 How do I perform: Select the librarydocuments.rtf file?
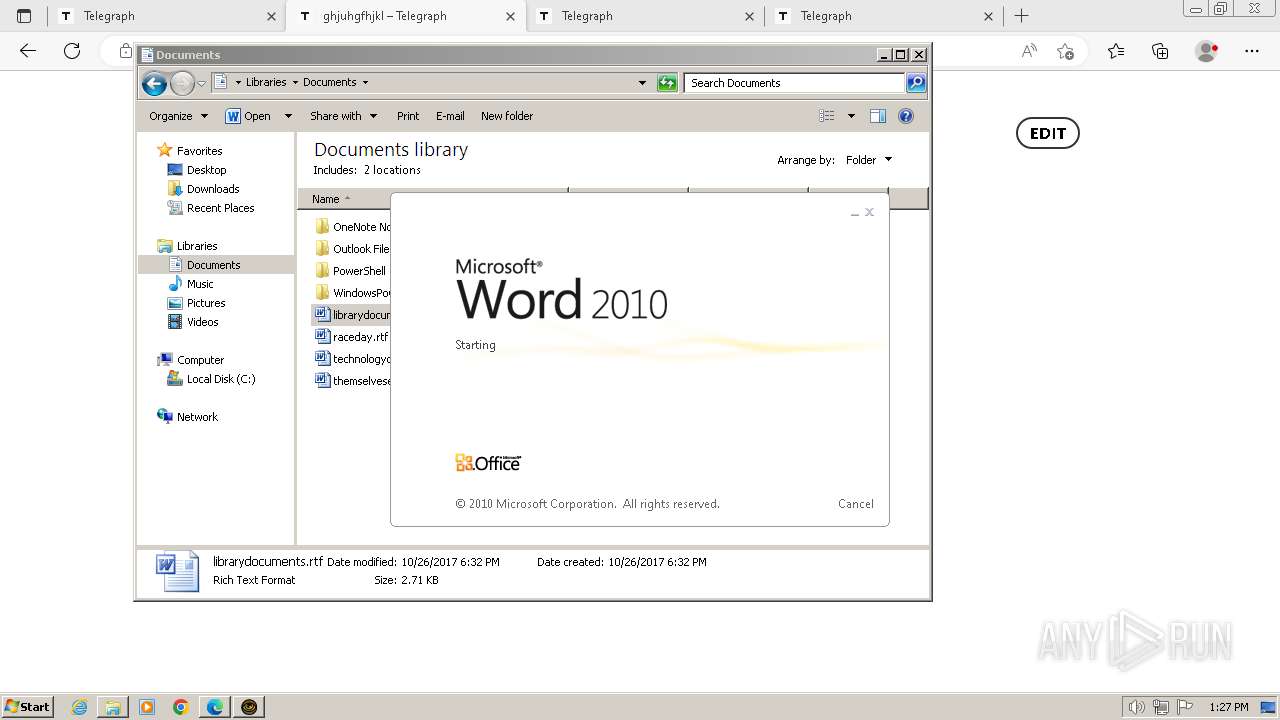pos(351,315)
